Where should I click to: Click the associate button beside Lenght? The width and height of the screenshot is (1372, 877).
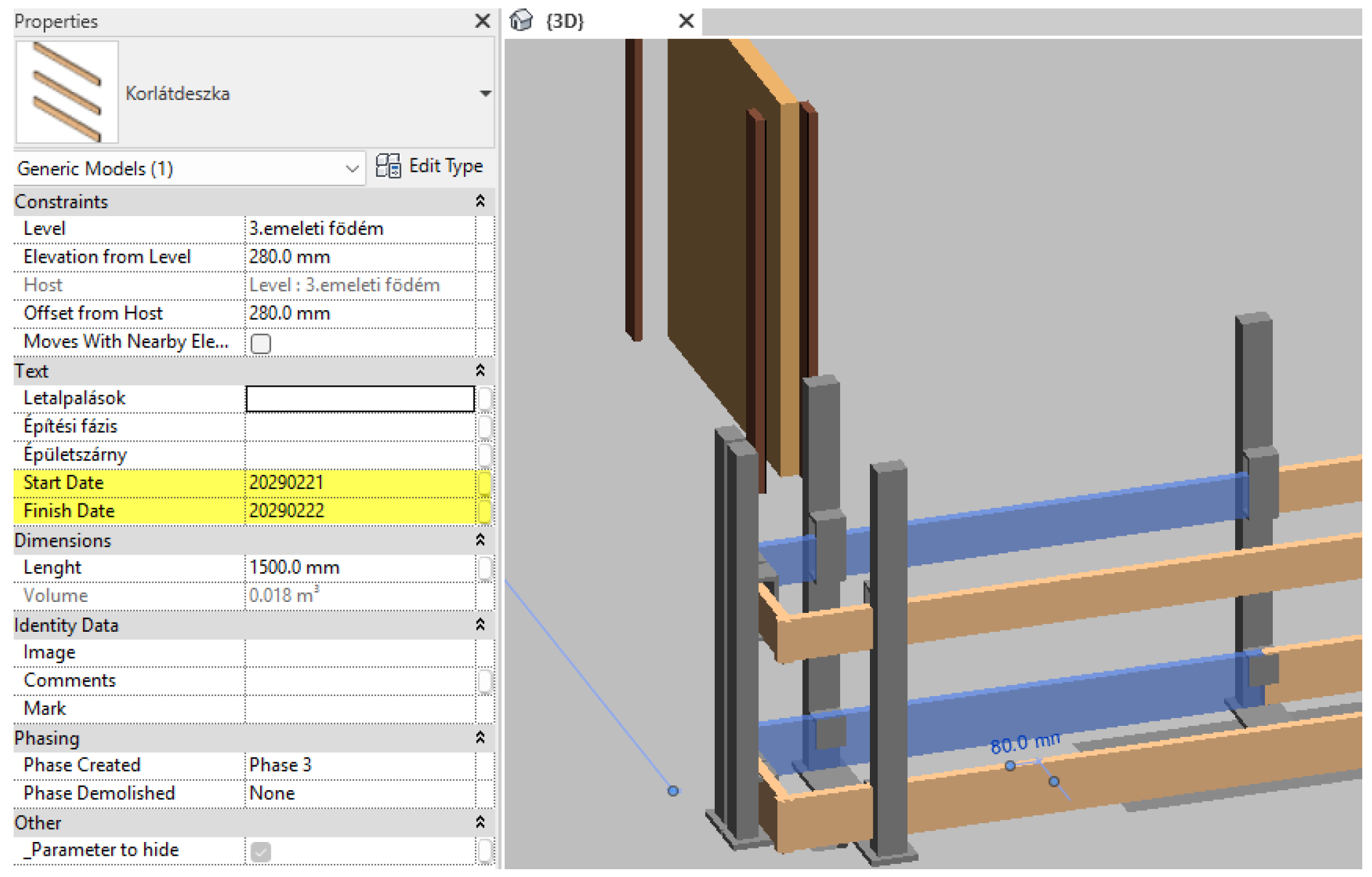coord(485,568)
